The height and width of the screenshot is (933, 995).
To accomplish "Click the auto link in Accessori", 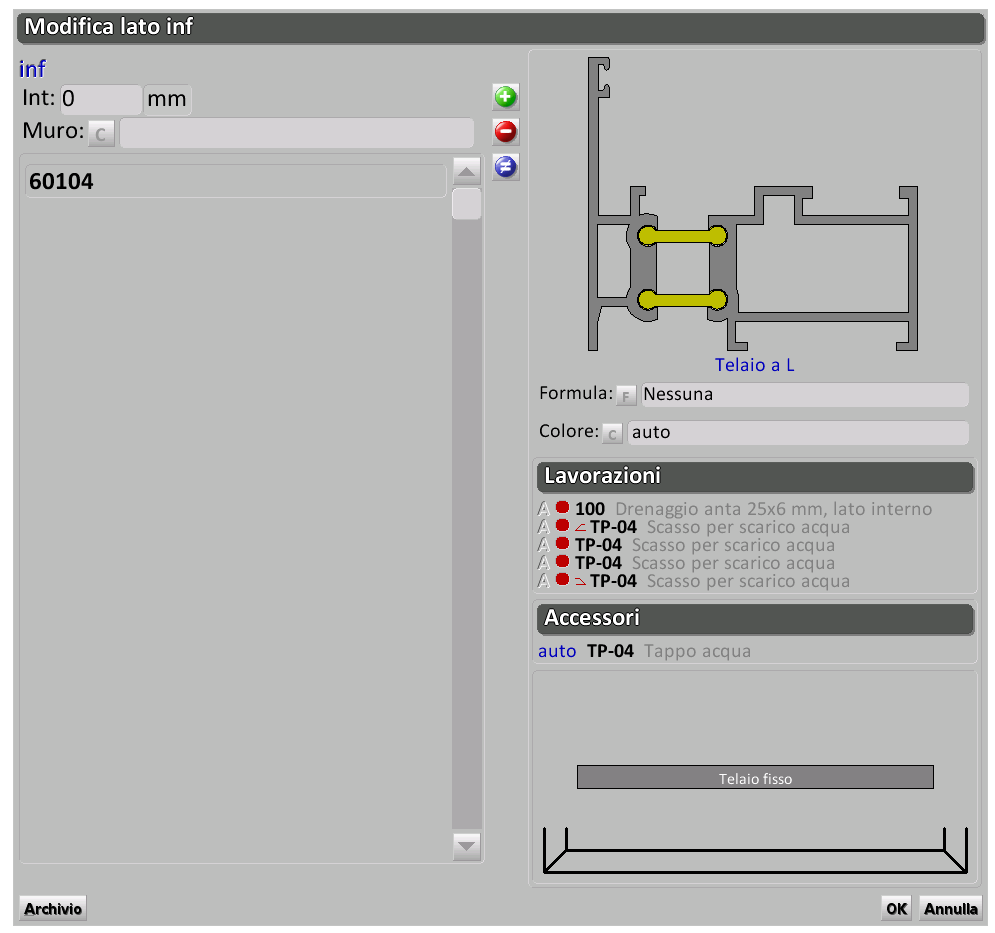I will (x=557, y=652).
